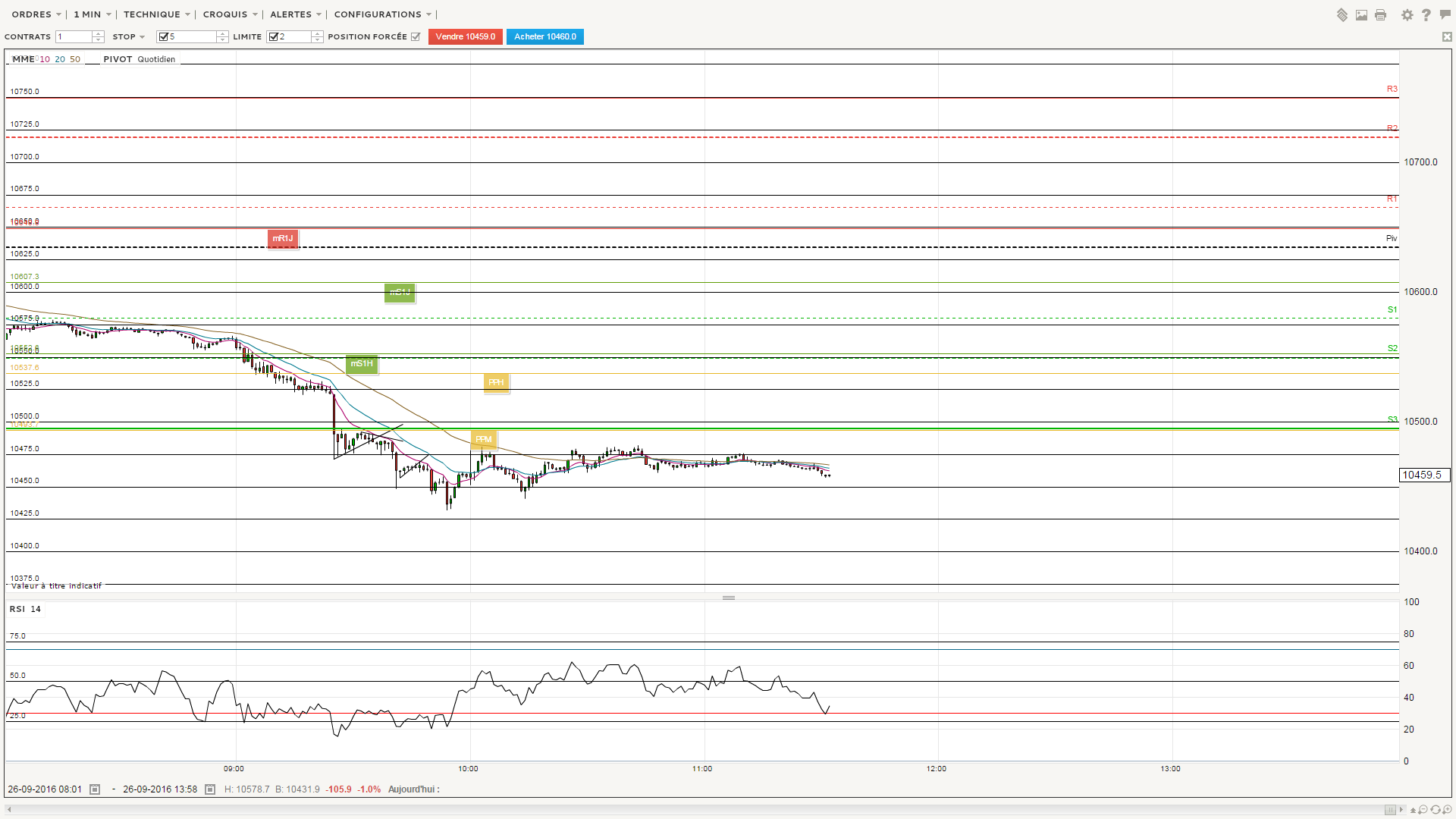Click the help question mark icon
Screen dimensions: 1456x819
[1426, 15]
